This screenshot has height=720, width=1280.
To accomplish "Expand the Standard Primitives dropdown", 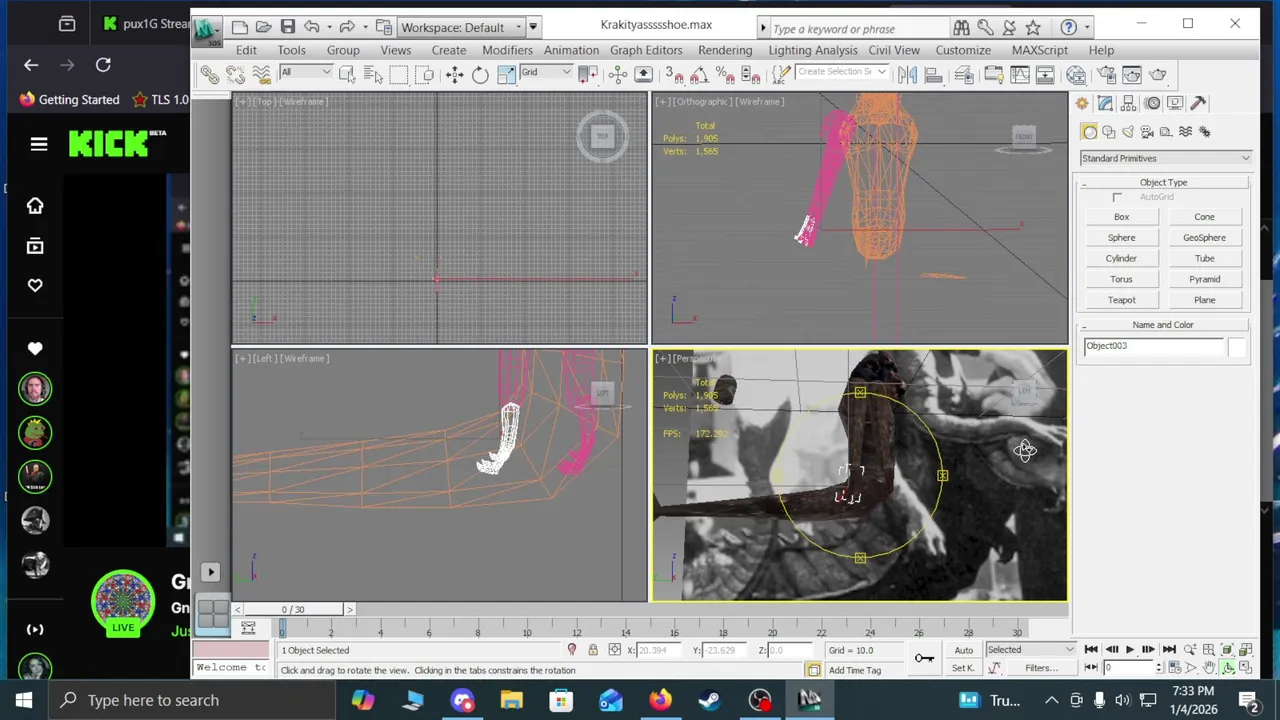I will (1165, 158).
